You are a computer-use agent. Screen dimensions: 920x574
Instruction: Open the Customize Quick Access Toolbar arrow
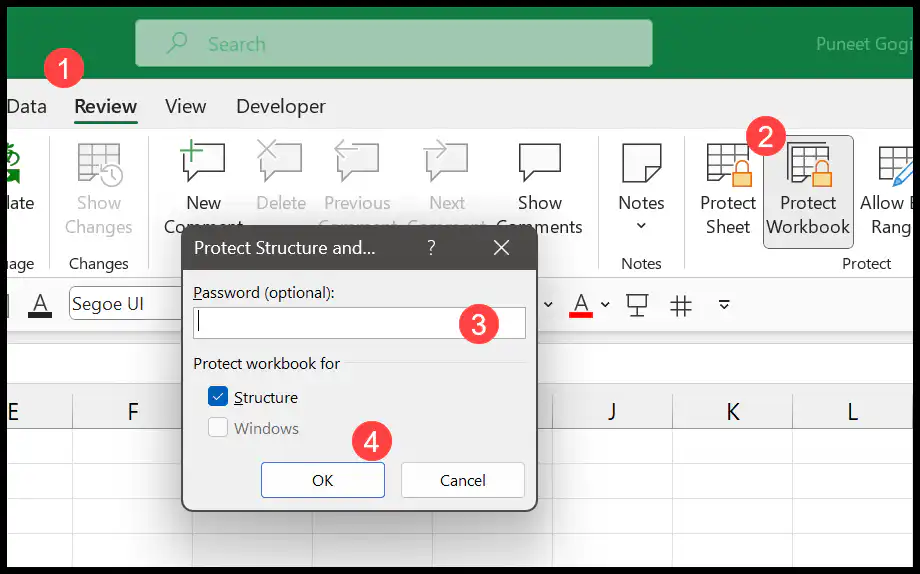click(x=724, y=305)
